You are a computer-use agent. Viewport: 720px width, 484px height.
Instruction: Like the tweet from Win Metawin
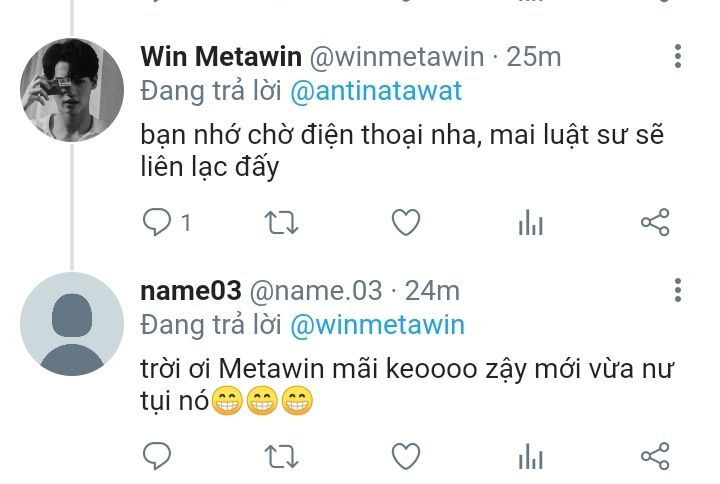(406, 222)
